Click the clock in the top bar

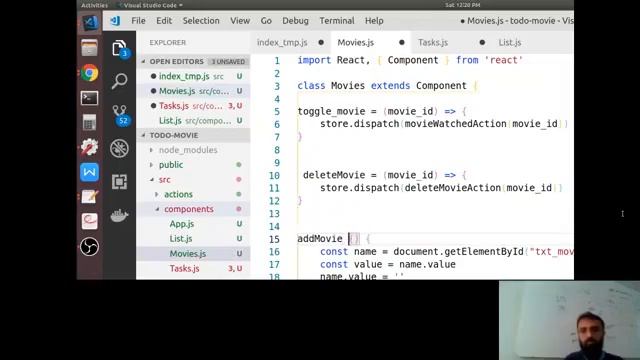click(x=462, y=5)
